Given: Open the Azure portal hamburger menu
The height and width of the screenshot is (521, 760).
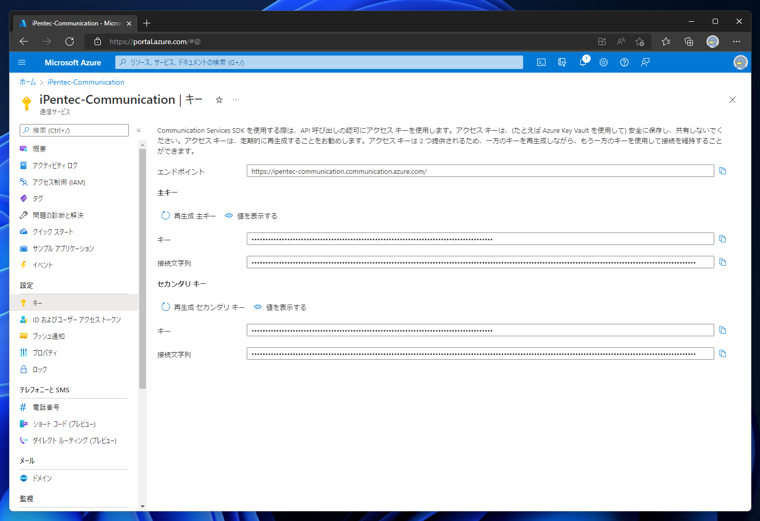Looking at the screenshot, I should tap(22, 63).
